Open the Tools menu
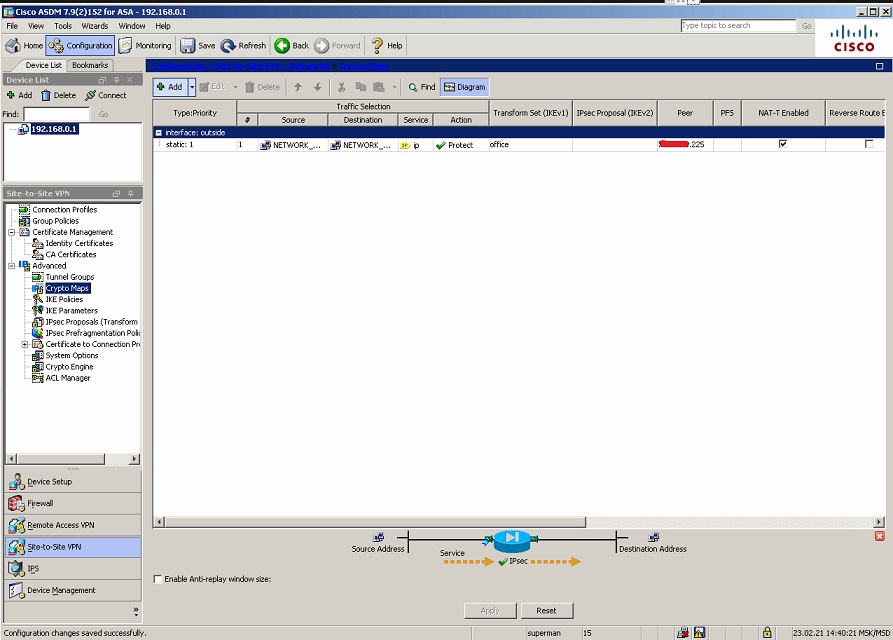Screen dimensions: 893x640 63,26
